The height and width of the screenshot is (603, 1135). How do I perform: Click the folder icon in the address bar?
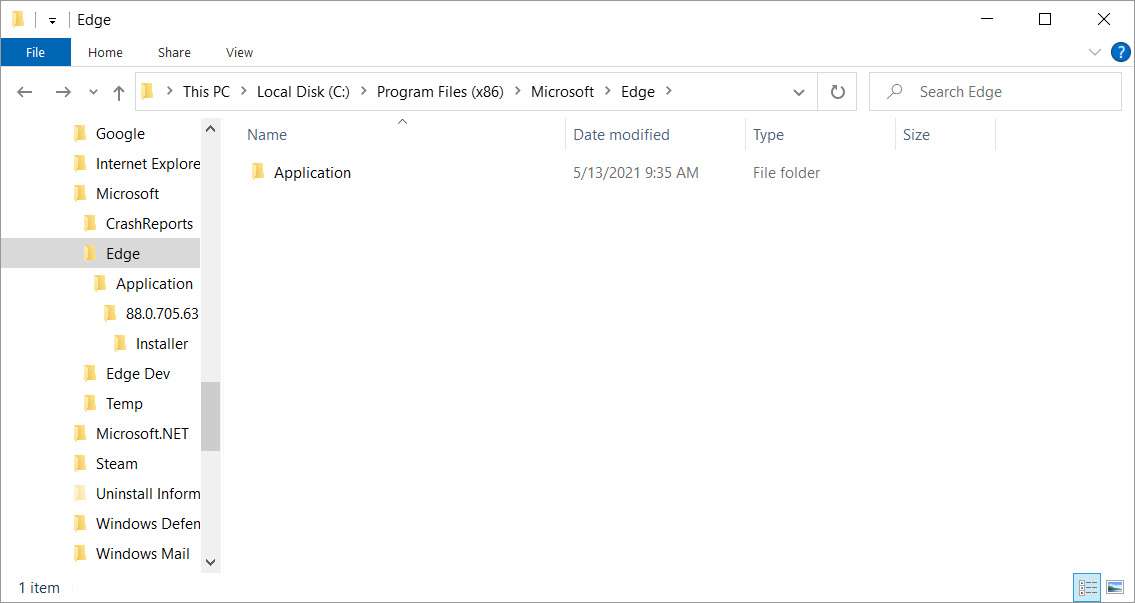[148, 91]
